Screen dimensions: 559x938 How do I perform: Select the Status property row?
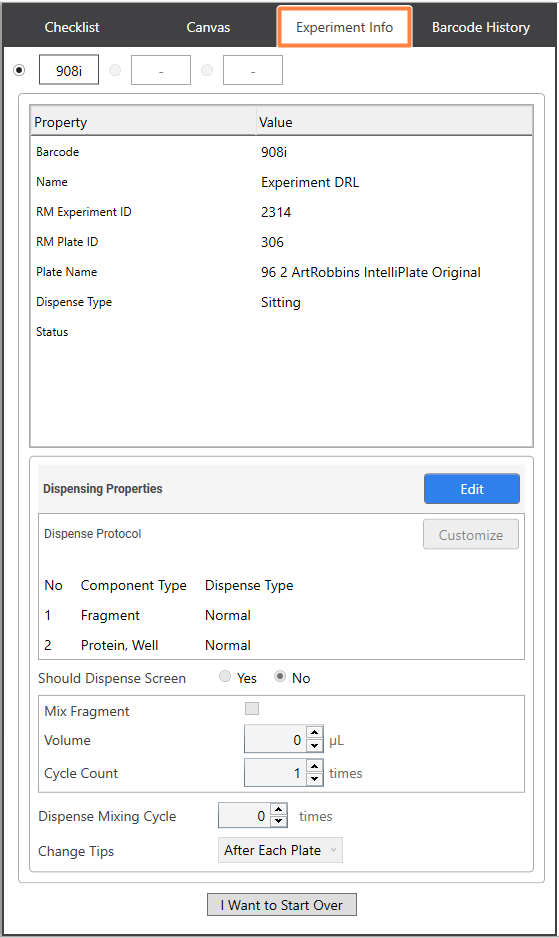tap(281, 331)
